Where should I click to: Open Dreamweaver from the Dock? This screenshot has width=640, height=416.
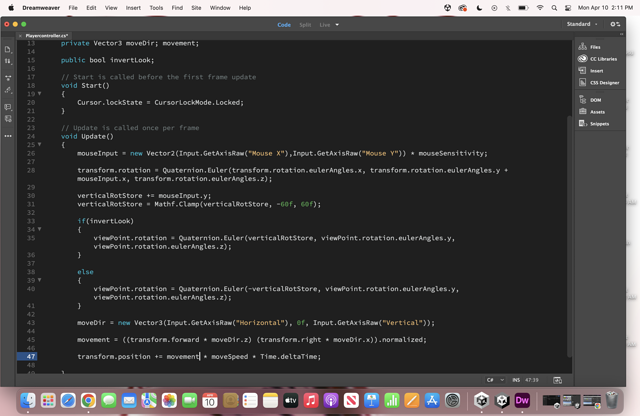pyautogui.click(x=522, y=400)
